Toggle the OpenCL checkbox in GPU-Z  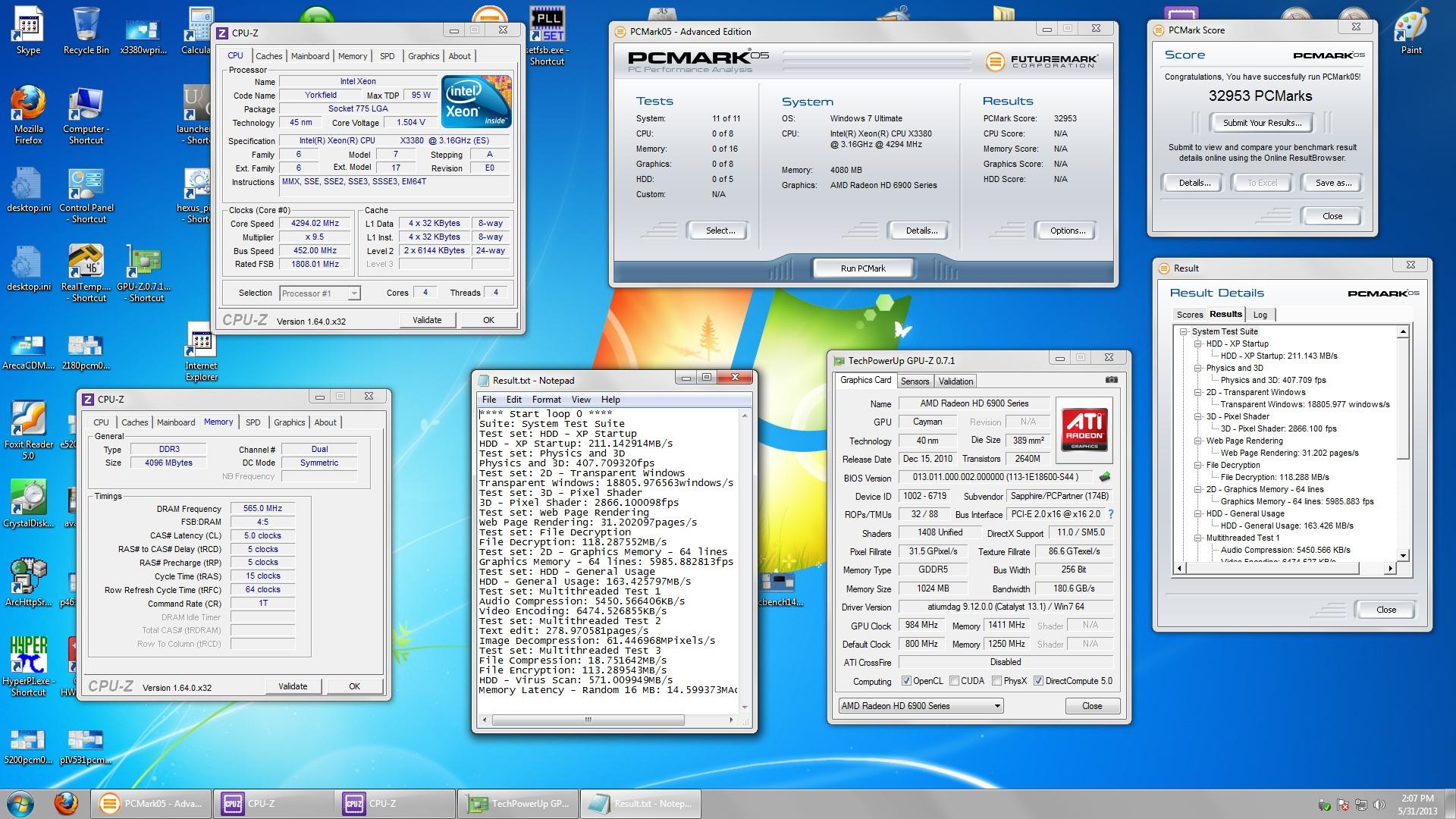coord(906,681)
